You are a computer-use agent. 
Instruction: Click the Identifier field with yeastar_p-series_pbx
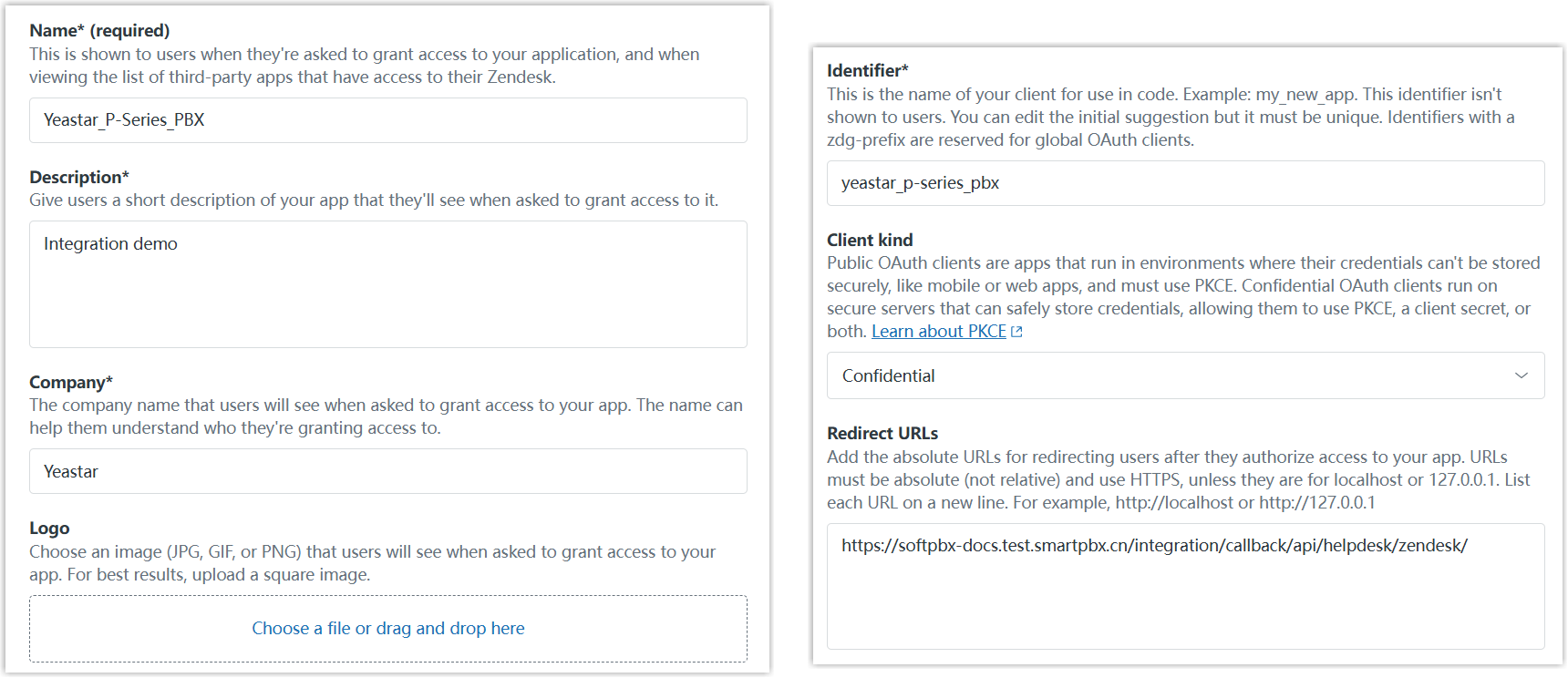coord(1184,183)
